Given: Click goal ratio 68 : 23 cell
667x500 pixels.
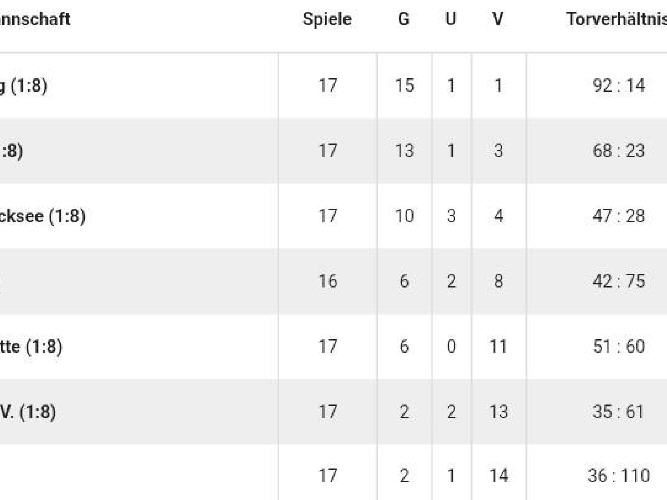Looking at the screenshot, I should (619, 151).
